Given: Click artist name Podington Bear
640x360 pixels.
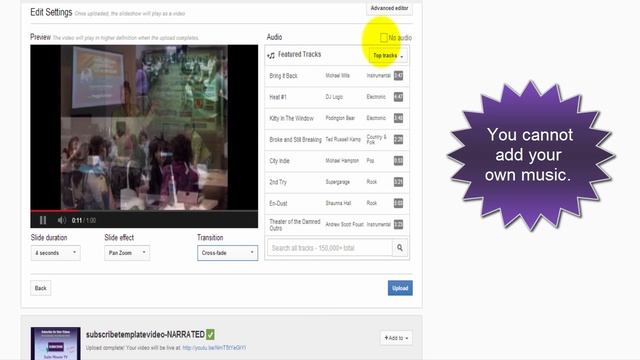Looking at the screenshot, I should click(x=340, y=118).
